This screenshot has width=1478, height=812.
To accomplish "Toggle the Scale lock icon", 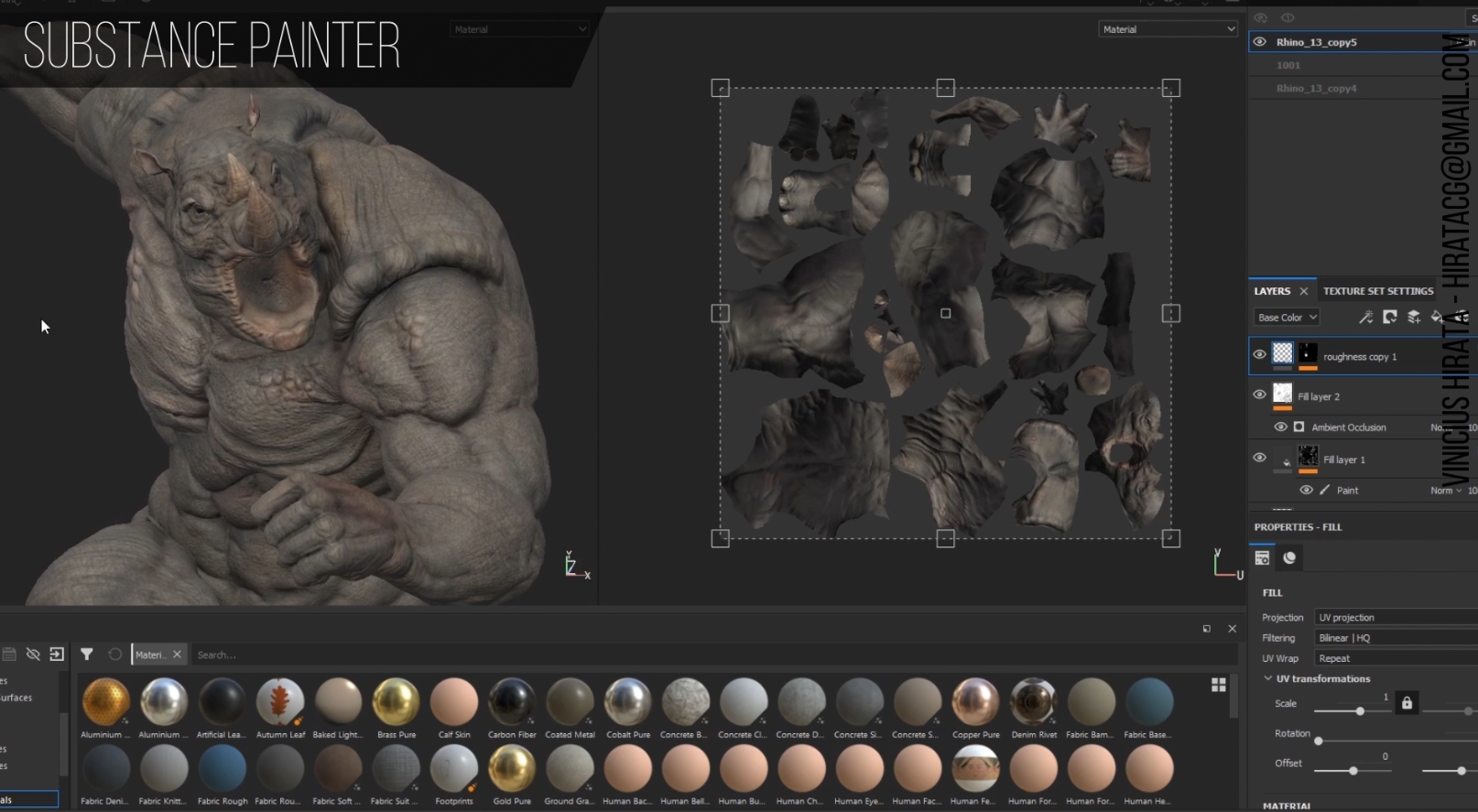I will click(1407, 703).
